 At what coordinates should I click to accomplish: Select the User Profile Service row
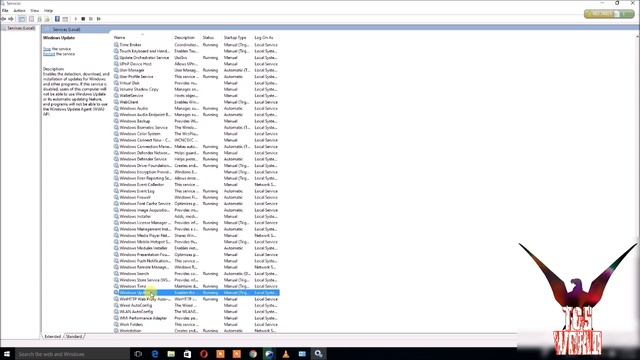pyautogui.click(x=196, y=77)
